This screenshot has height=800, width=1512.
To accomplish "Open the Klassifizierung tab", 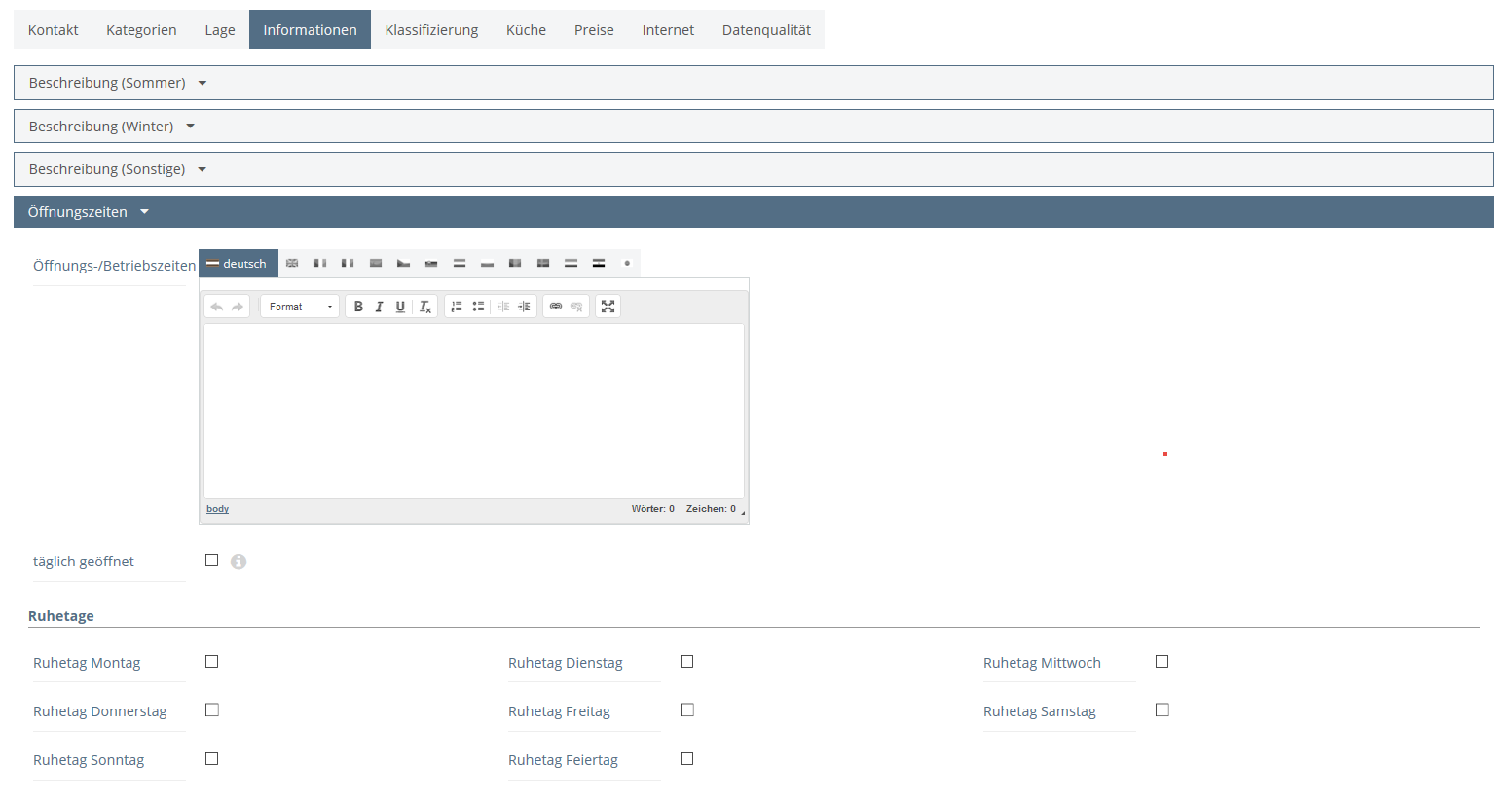I will coord(431,30).
